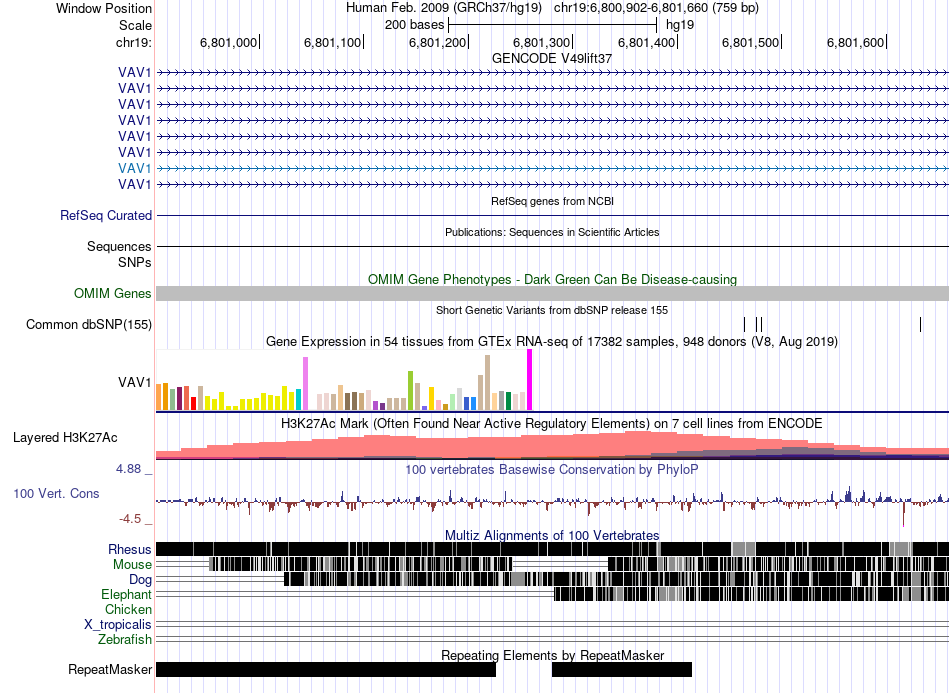Select the Chicken alignment row label
Screen dimensions: 950x693
click(128, 609)
